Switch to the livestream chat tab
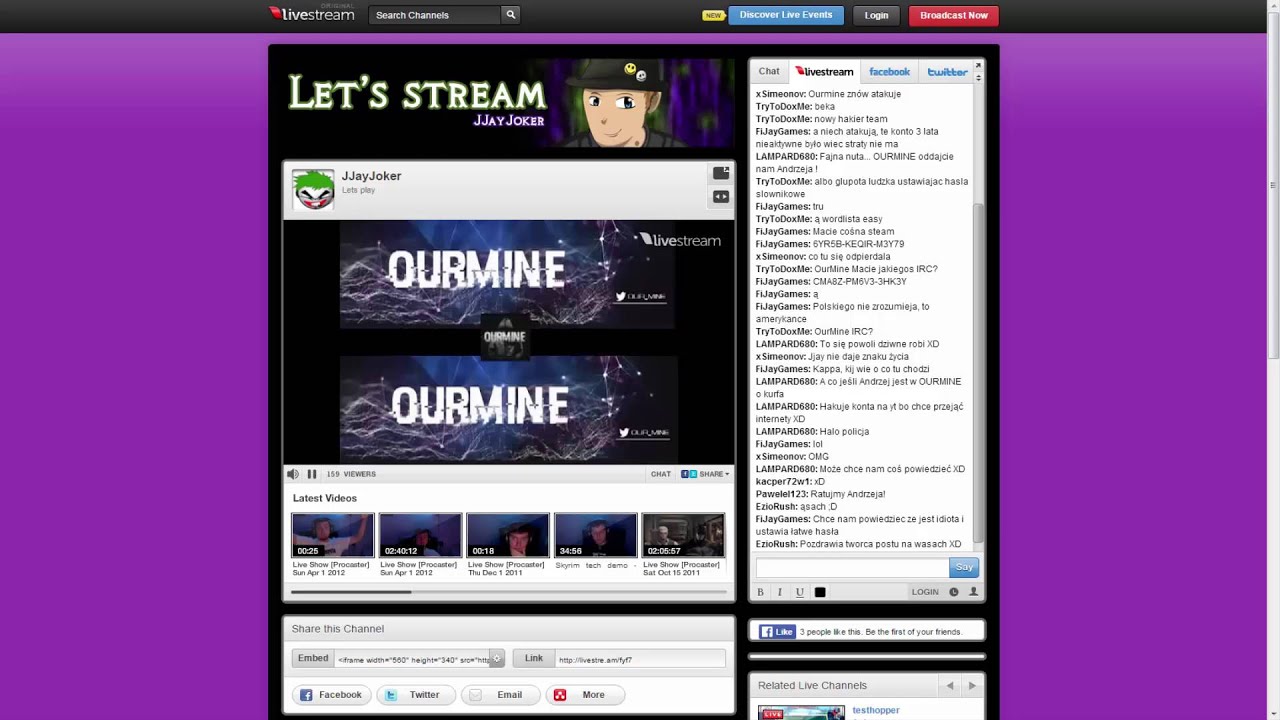Image resolution: width=1280 pixels, height=720 pixels. 825,72
